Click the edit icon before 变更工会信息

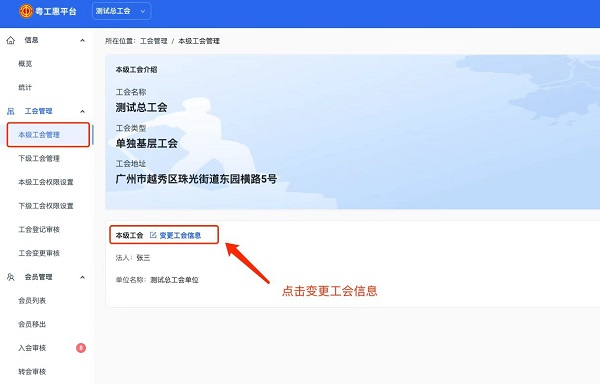coord(153,235)
